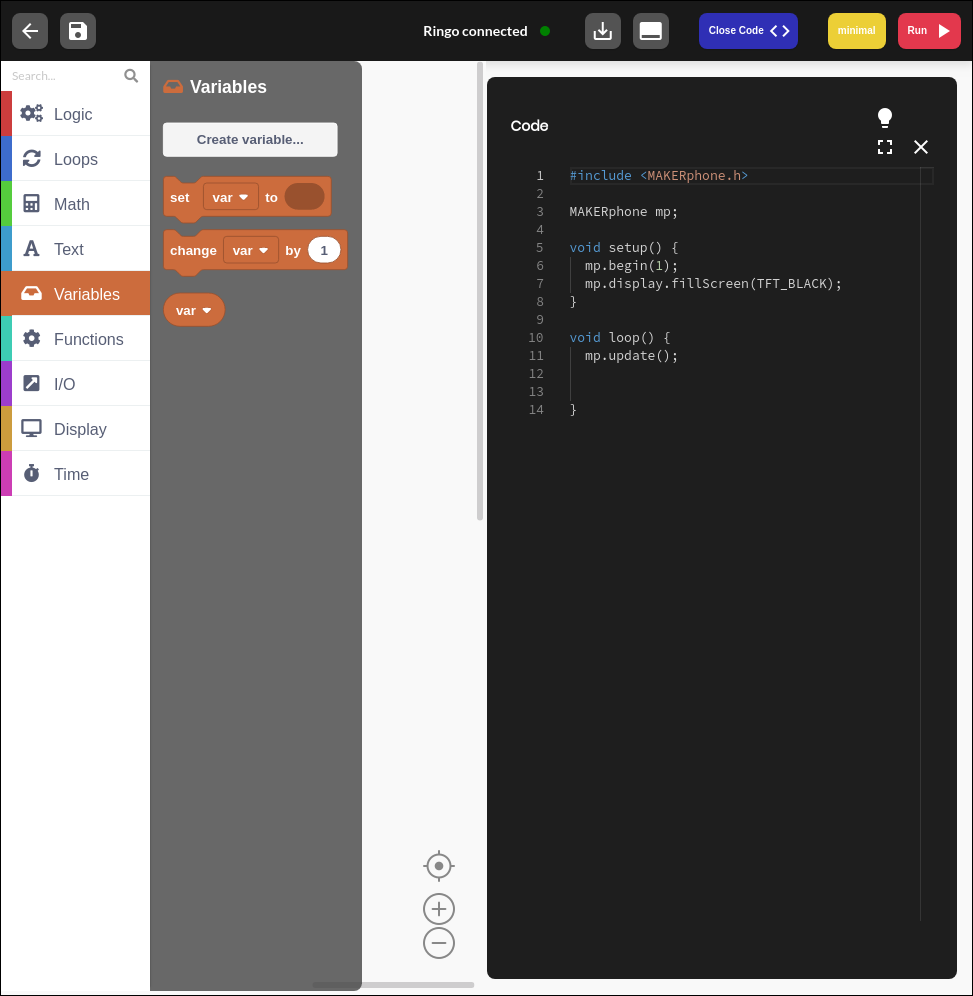973x996 pixels.
Task: Select the Variables category
Action: 76,293
